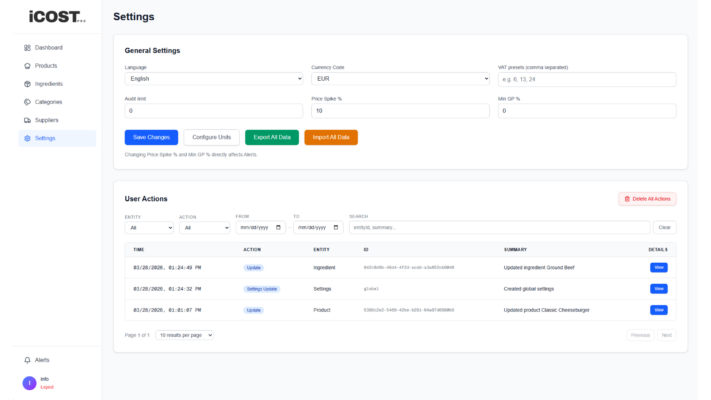Click the To date field
Screen dimensions: 711x400
coord(318,228)
